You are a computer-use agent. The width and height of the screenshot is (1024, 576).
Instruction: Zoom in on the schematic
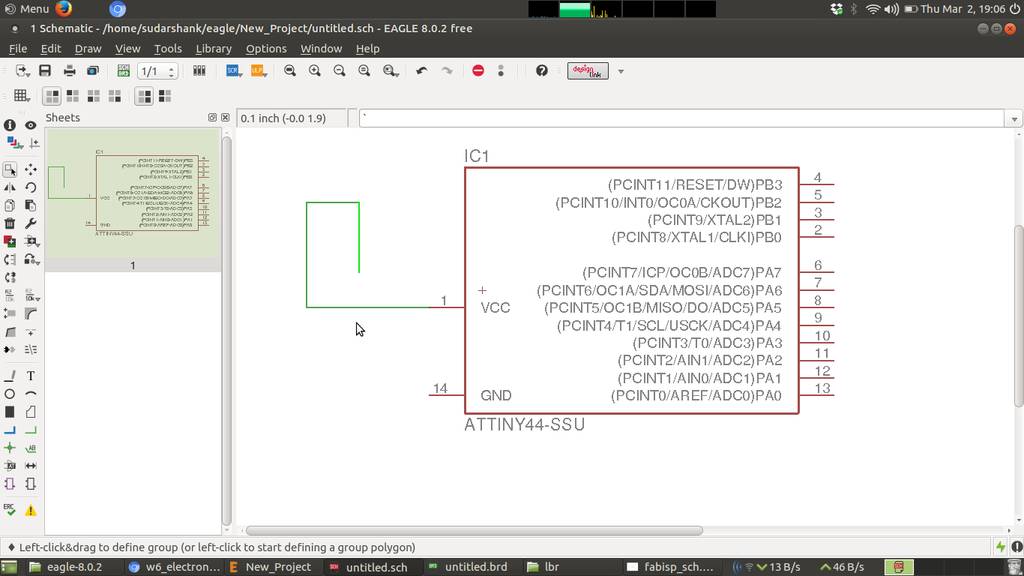tap(315, 71)
